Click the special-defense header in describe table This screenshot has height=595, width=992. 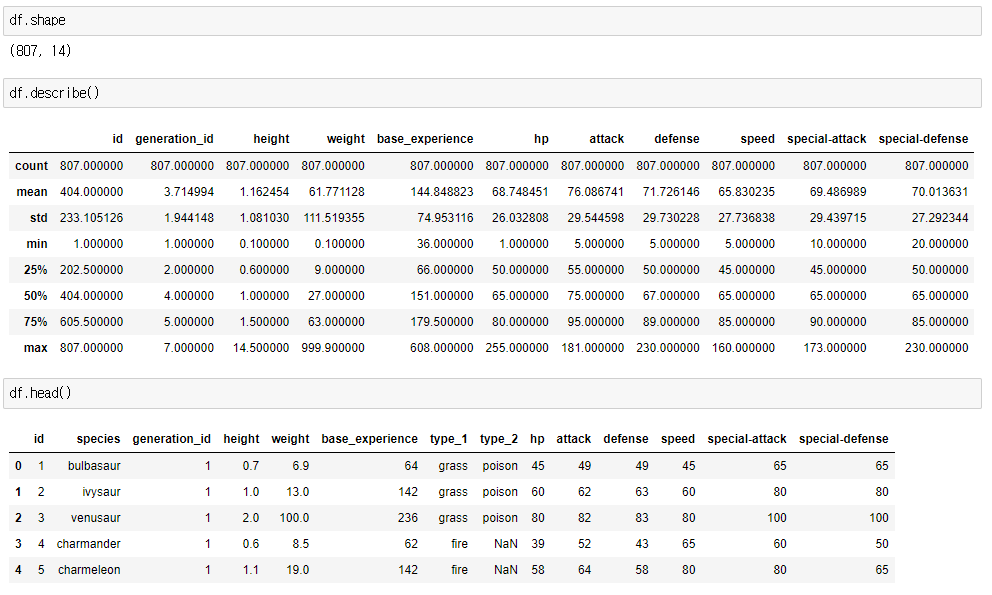coord(923,139)
